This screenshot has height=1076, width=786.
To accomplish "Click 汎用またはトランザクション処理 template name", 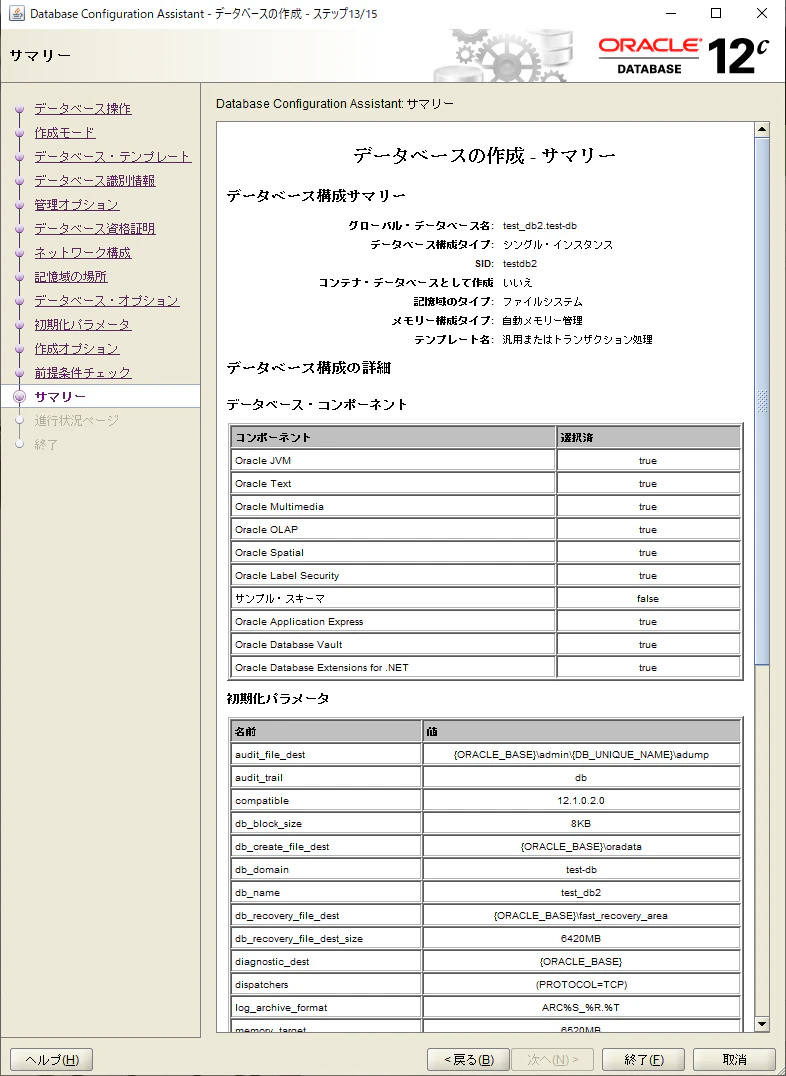I will tap(577, 340).
